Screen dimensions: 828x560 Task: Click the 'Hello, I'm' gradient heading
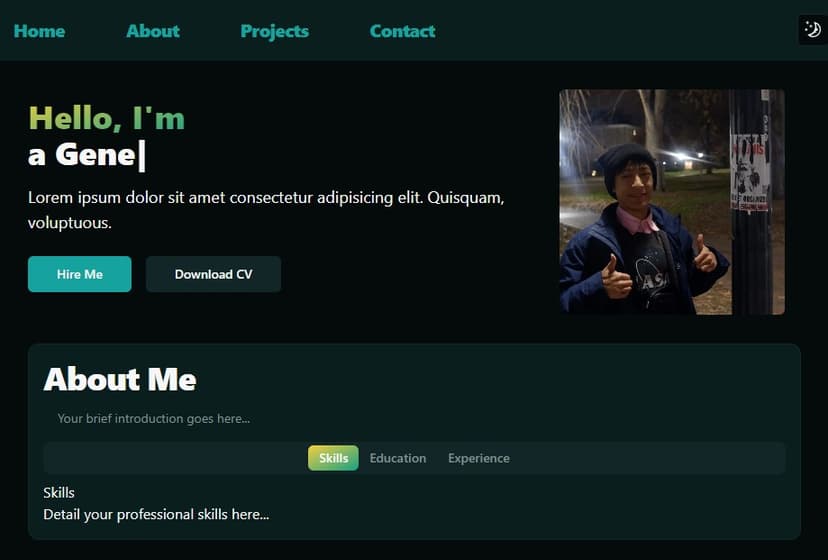click(106, 118)
